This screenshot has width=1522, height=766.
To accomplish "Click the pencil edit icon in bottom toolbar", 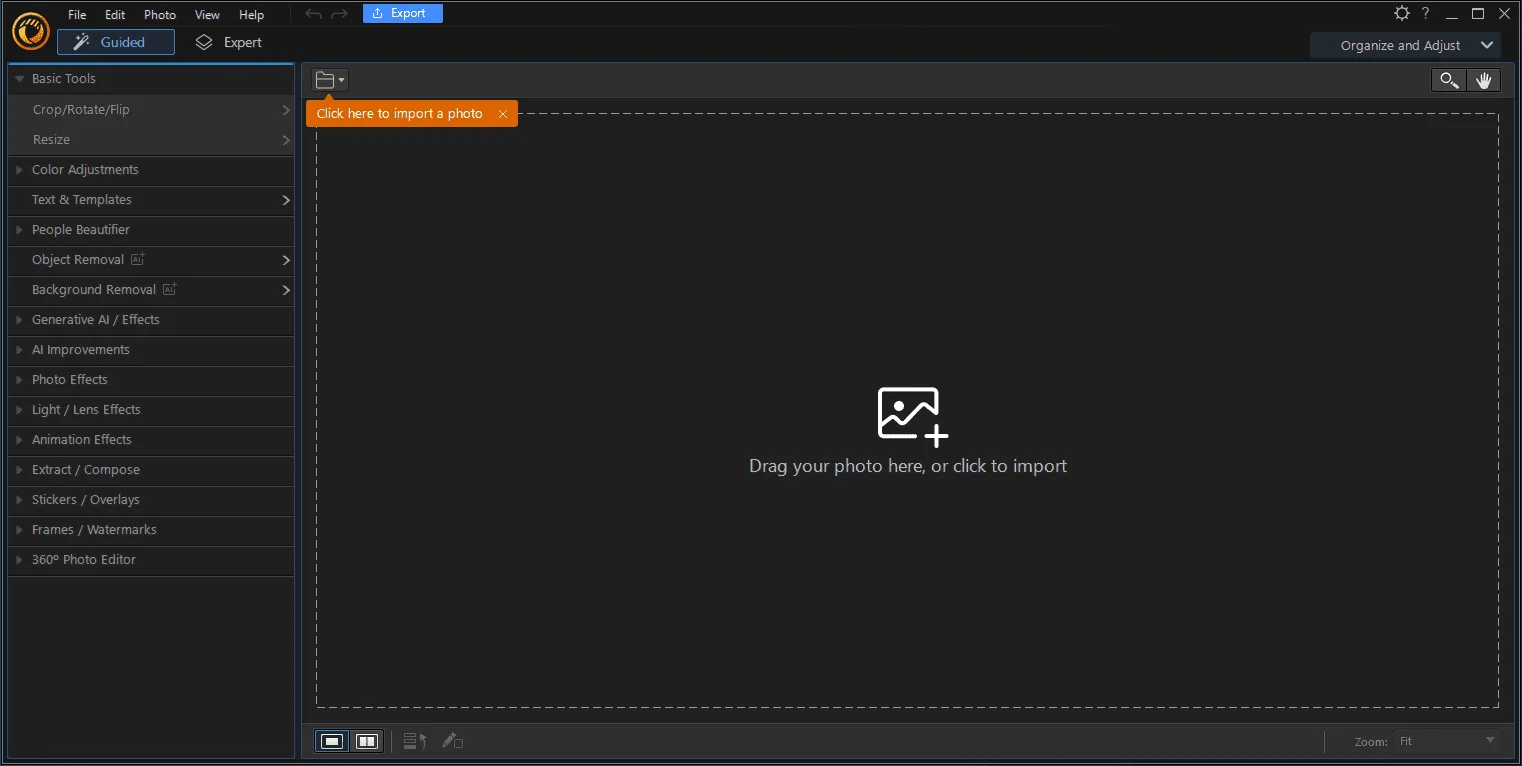I will 452,741.
